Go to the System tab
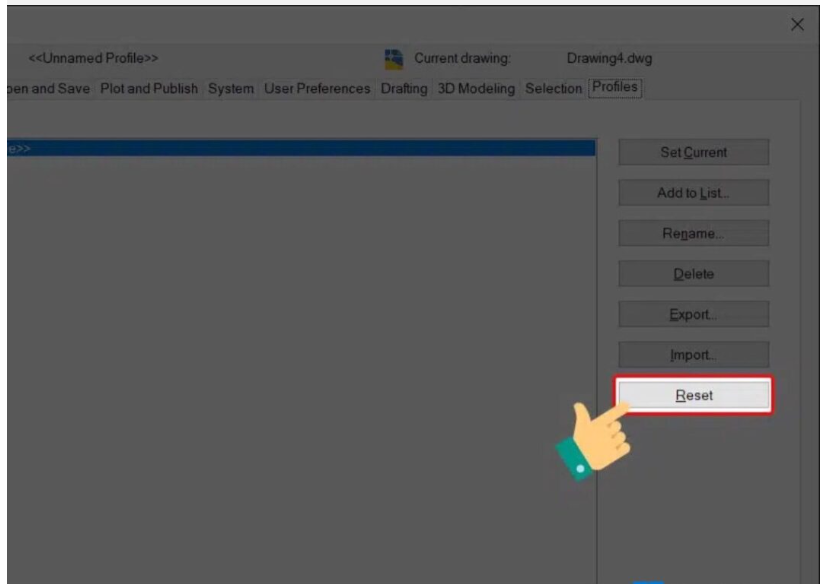Viewport: 821px width, 584px height. pyautogui.click(x=230, y=89)
